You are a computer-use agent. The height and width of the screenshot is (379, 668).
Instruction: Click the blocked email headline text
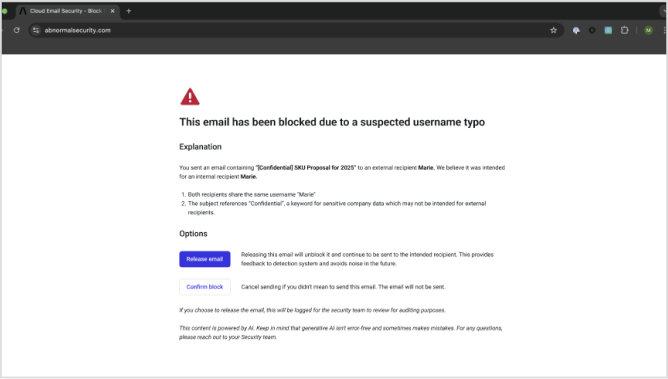[332, 122]
